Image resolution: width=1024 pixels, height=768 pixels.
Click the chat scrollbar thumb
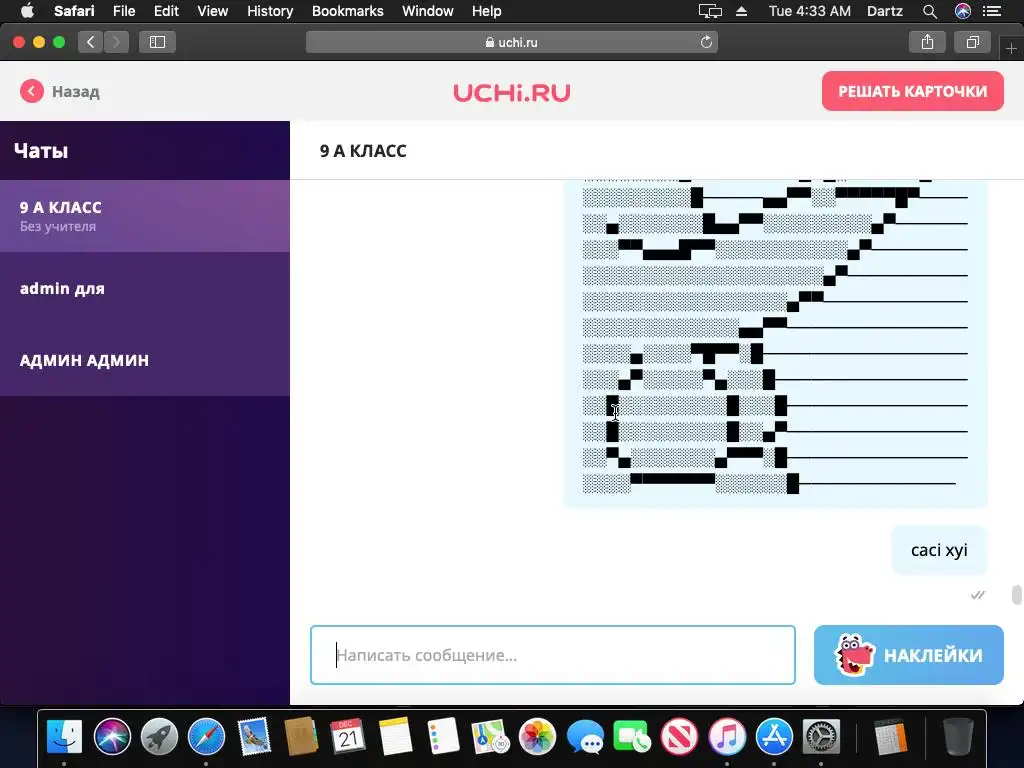point(1016,596)
